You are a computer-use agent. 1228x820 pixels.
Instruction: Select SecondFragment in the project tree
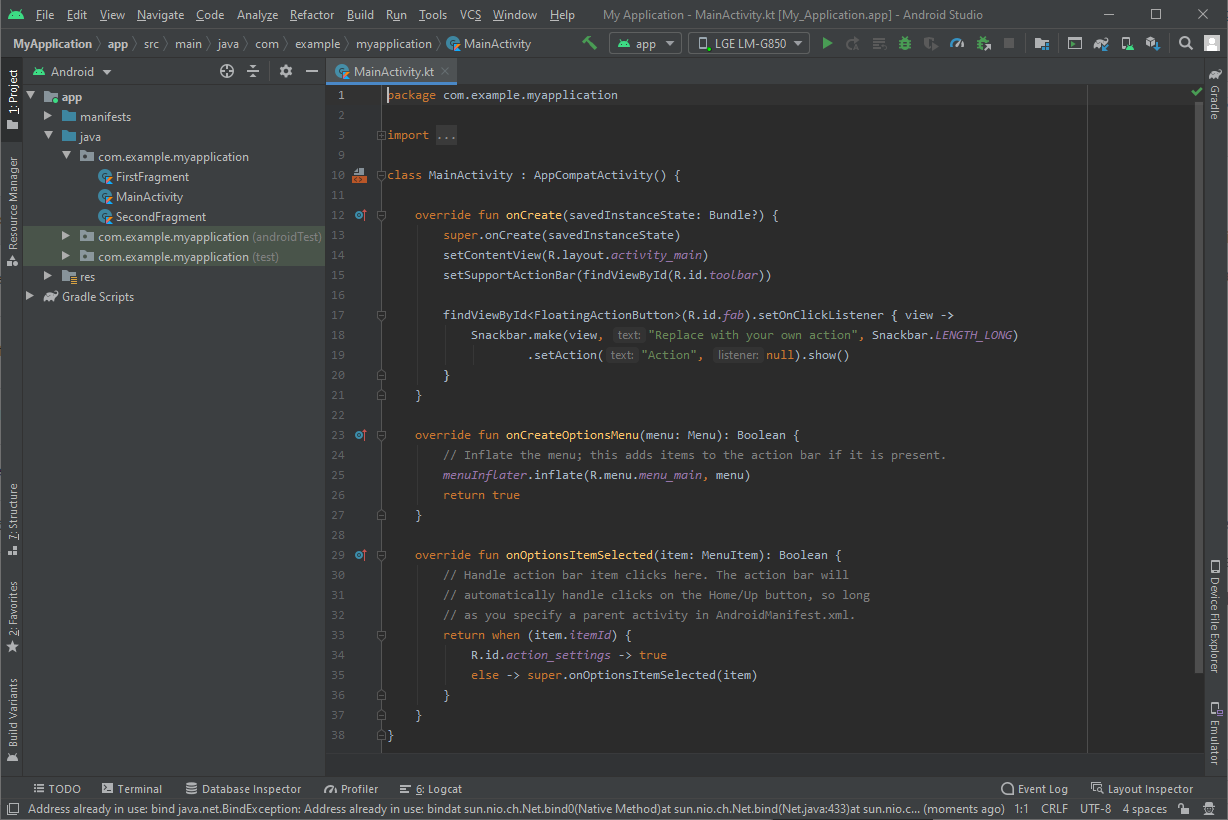pos(160,217)
